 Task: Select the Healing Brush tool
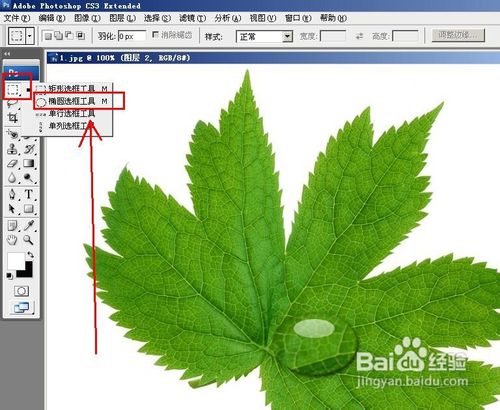[13, 134]
